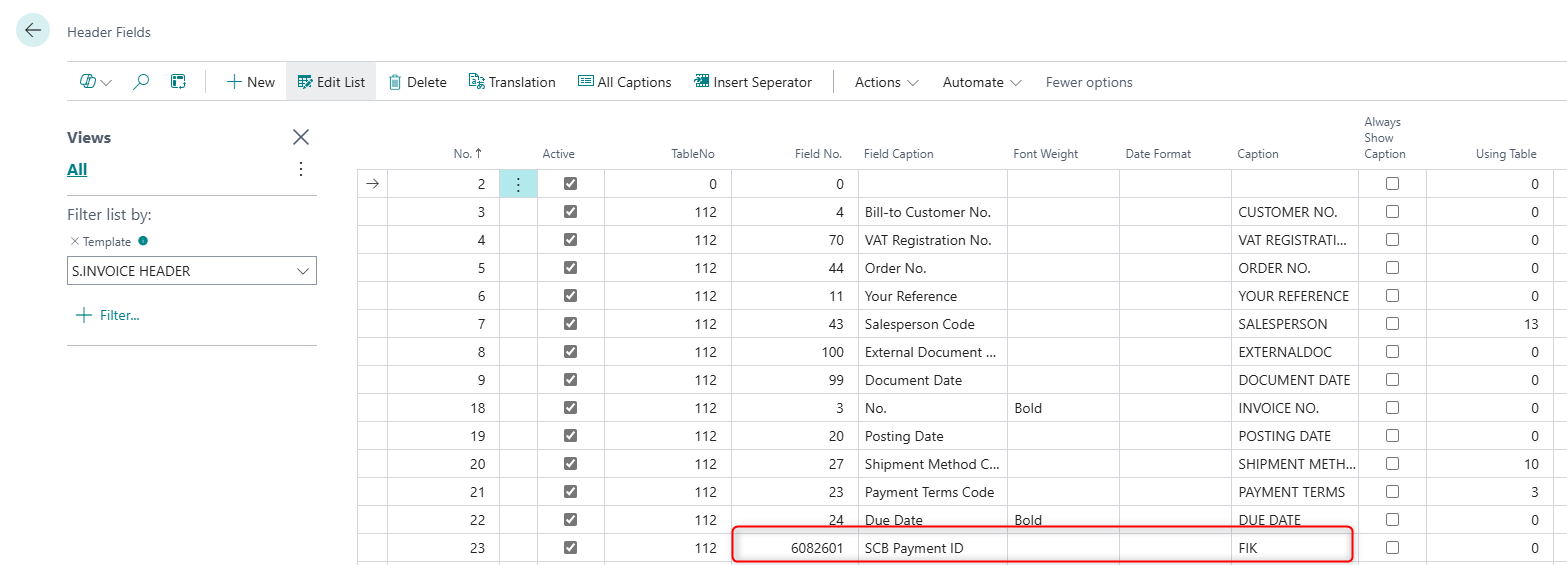The height and width of the screenshot is (565, 1567).
Task: Click the New button with plus icon
Action: 250,82
